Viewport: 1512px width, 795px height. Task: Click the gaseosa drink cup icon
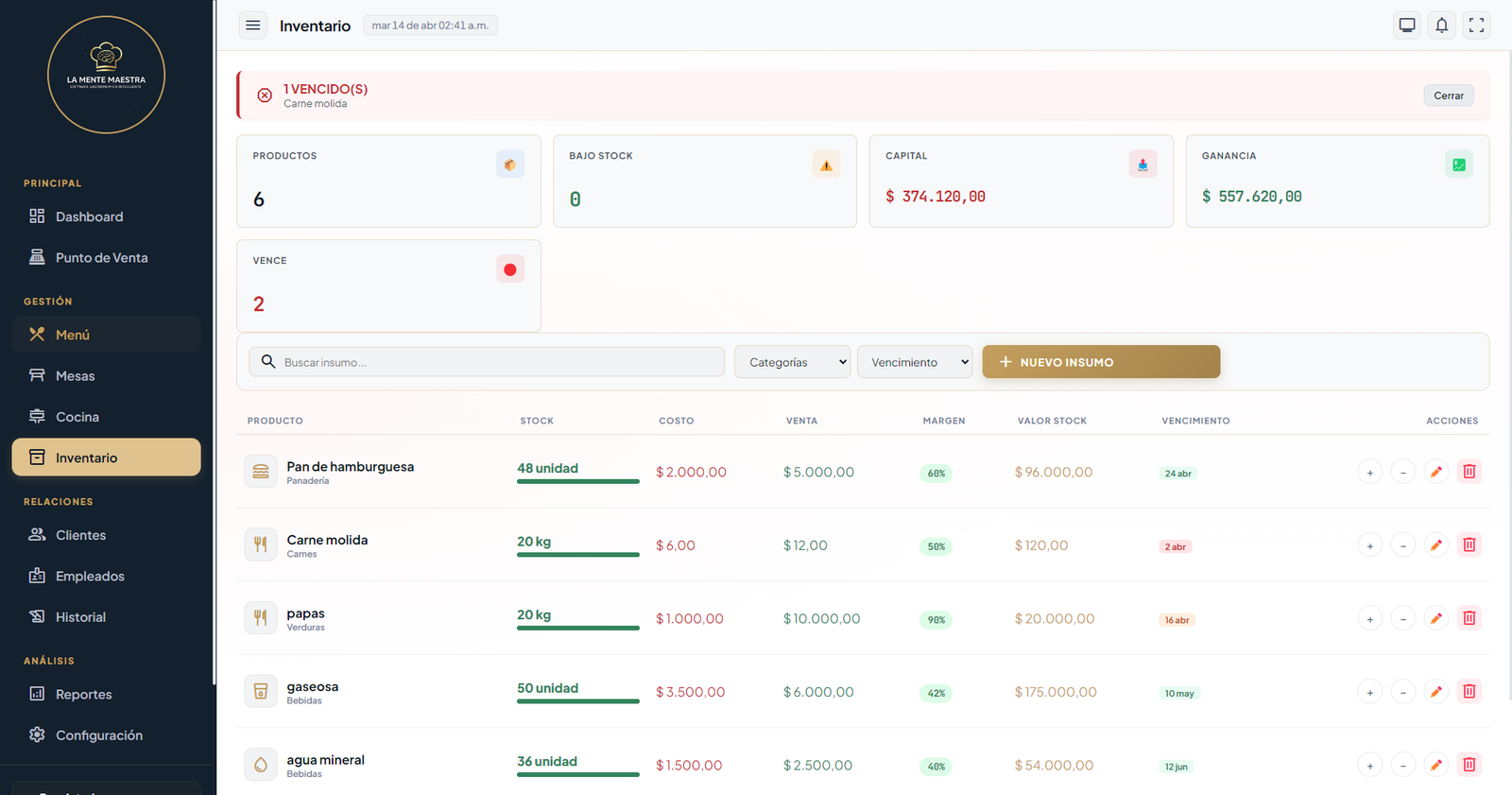[x=261, y=692]
